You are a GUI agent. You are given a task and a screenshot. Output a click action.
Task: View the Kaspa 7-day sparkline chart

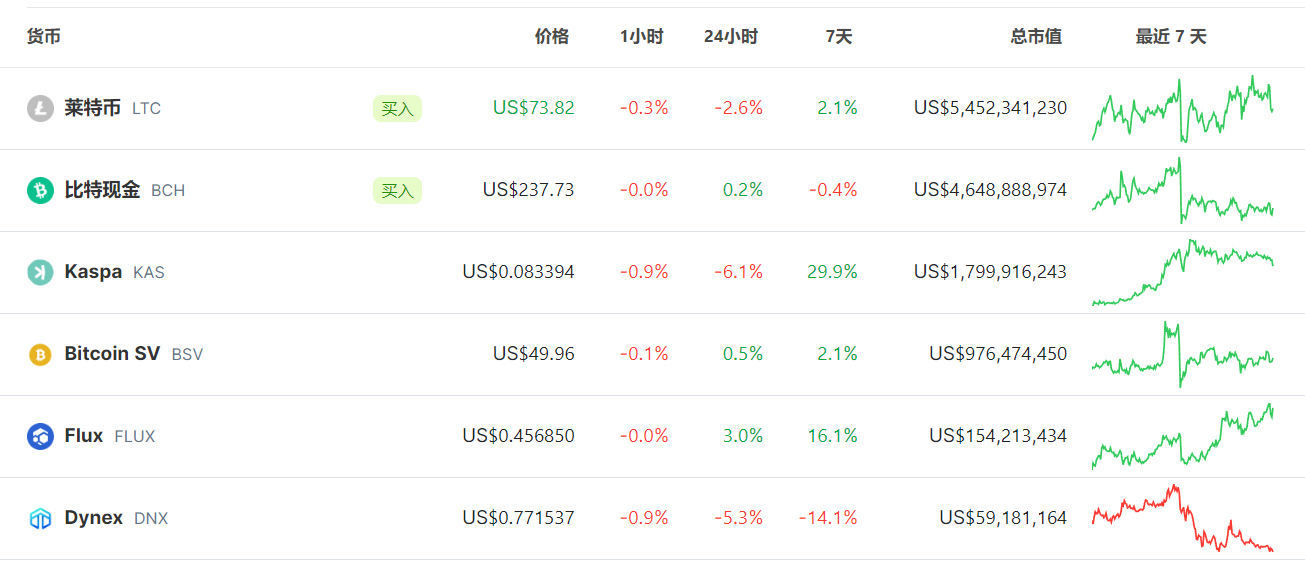click(1182, 272)
